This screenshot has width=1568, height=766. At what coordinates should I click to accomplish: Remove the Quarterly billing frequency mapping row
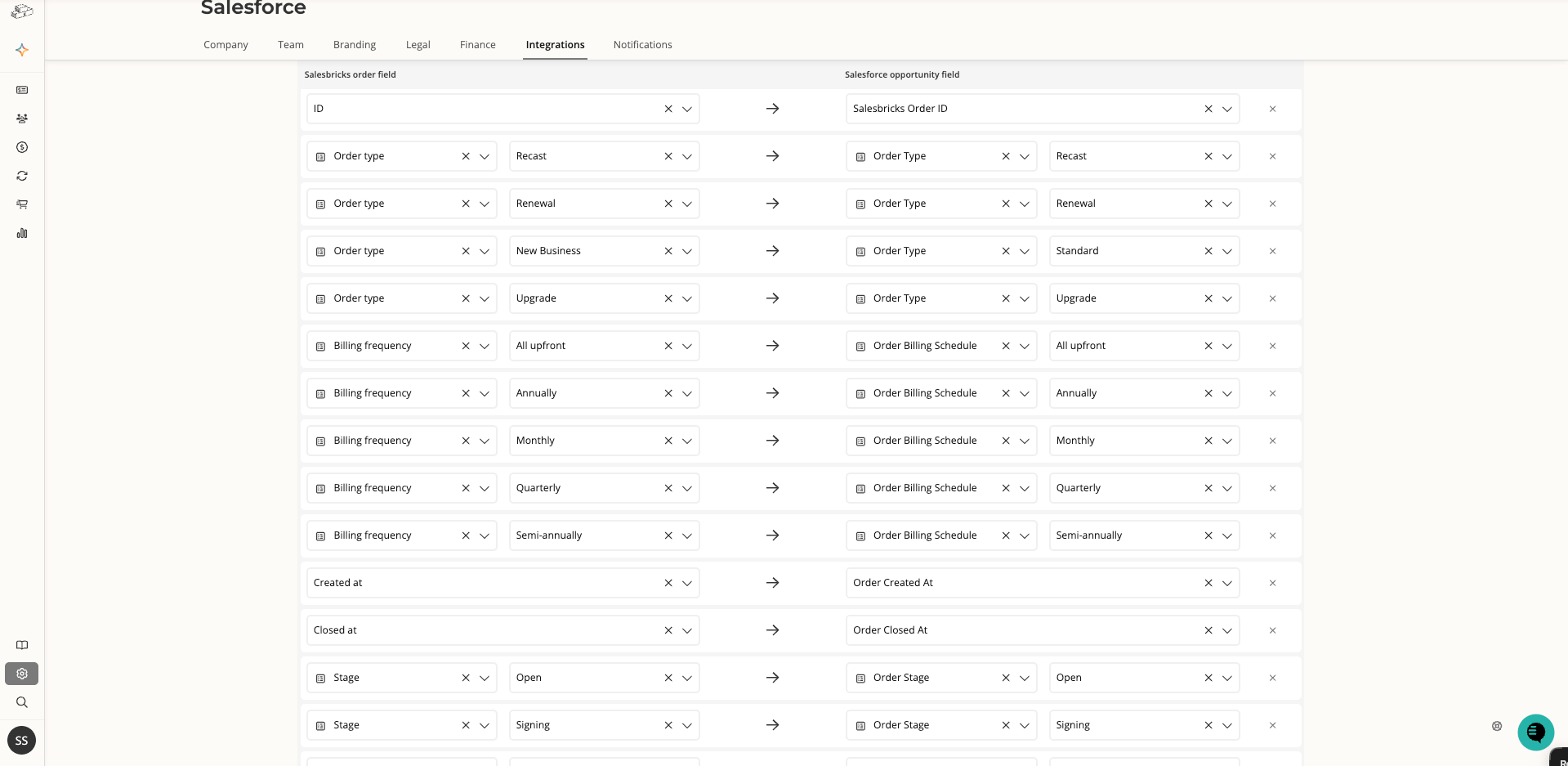pos(1272,488)
